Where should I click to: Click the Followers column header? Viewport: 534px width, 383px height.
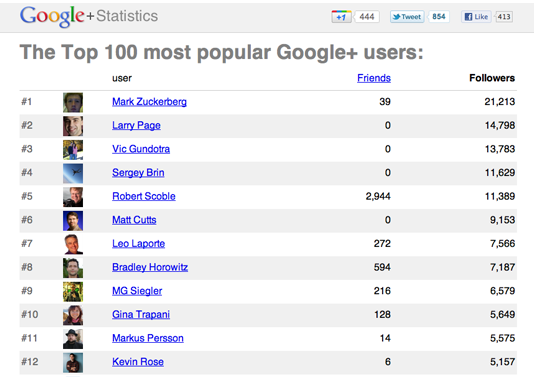(x=492, y=78)
